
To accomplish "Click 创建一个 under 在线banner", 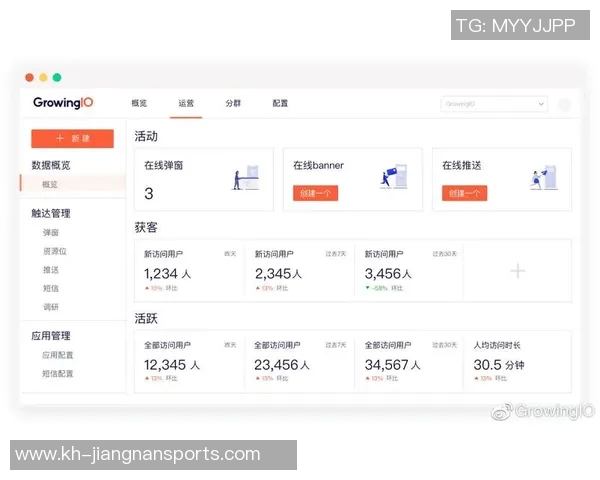I will (315, 193).
